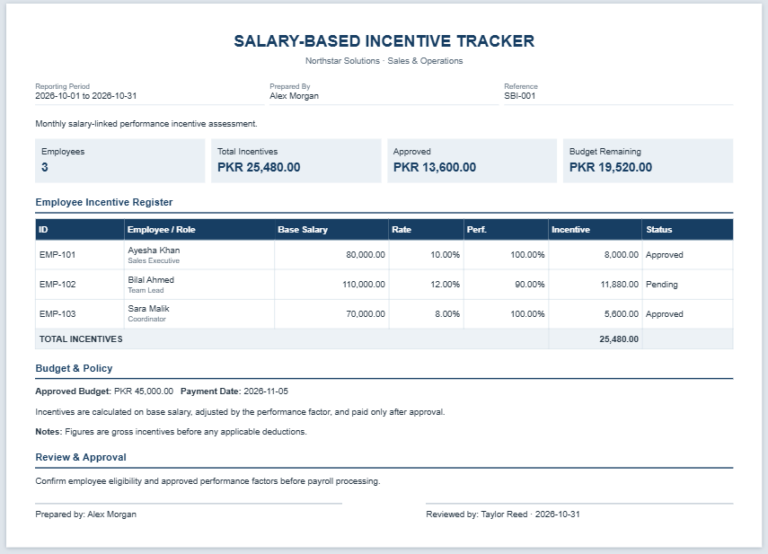The width and height of the screenshot is (768, 554).
Task: Select the EMP-101 cell
Action: click(79, 255)
